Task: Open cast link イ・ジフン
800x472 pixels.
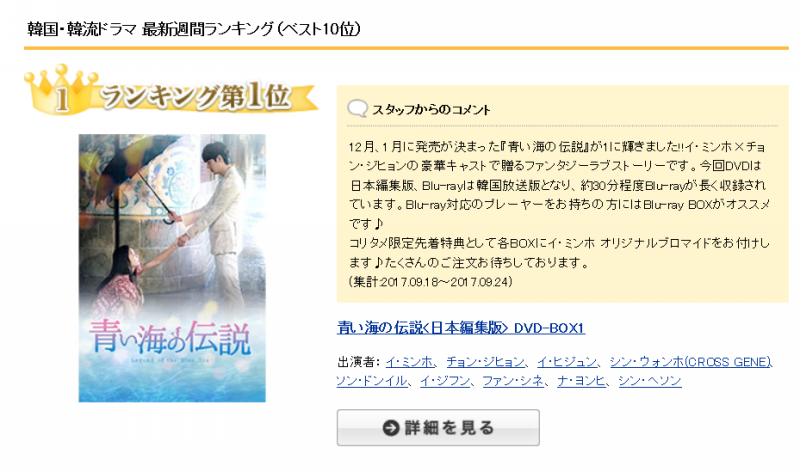Action: (x=445, y=381)
